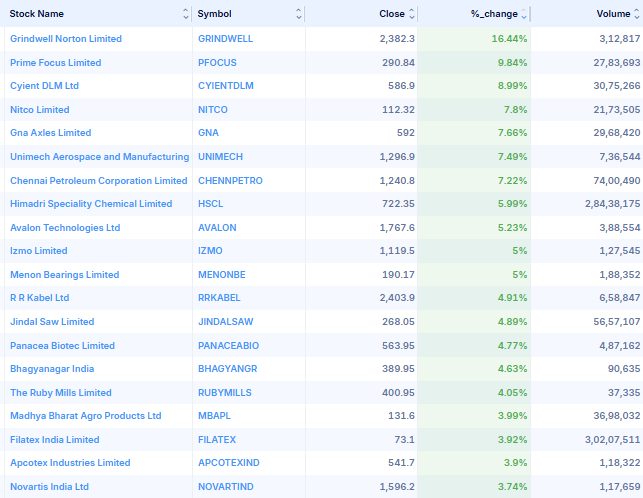Click the APCOTEXIND symbol link
This screenshot has width=643, height=498.
[229, 463]
